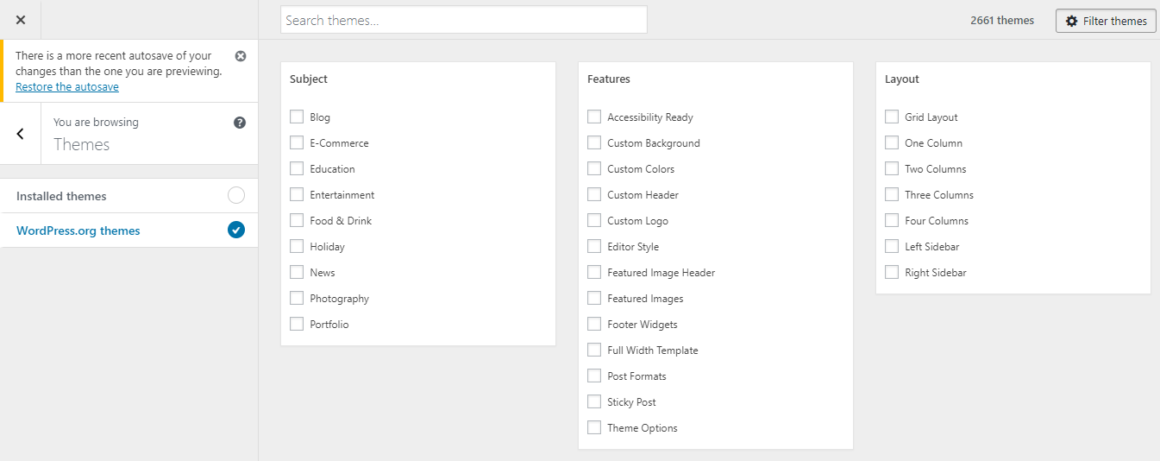Tick the Accessibility Ready checkbox

point(594,117)
